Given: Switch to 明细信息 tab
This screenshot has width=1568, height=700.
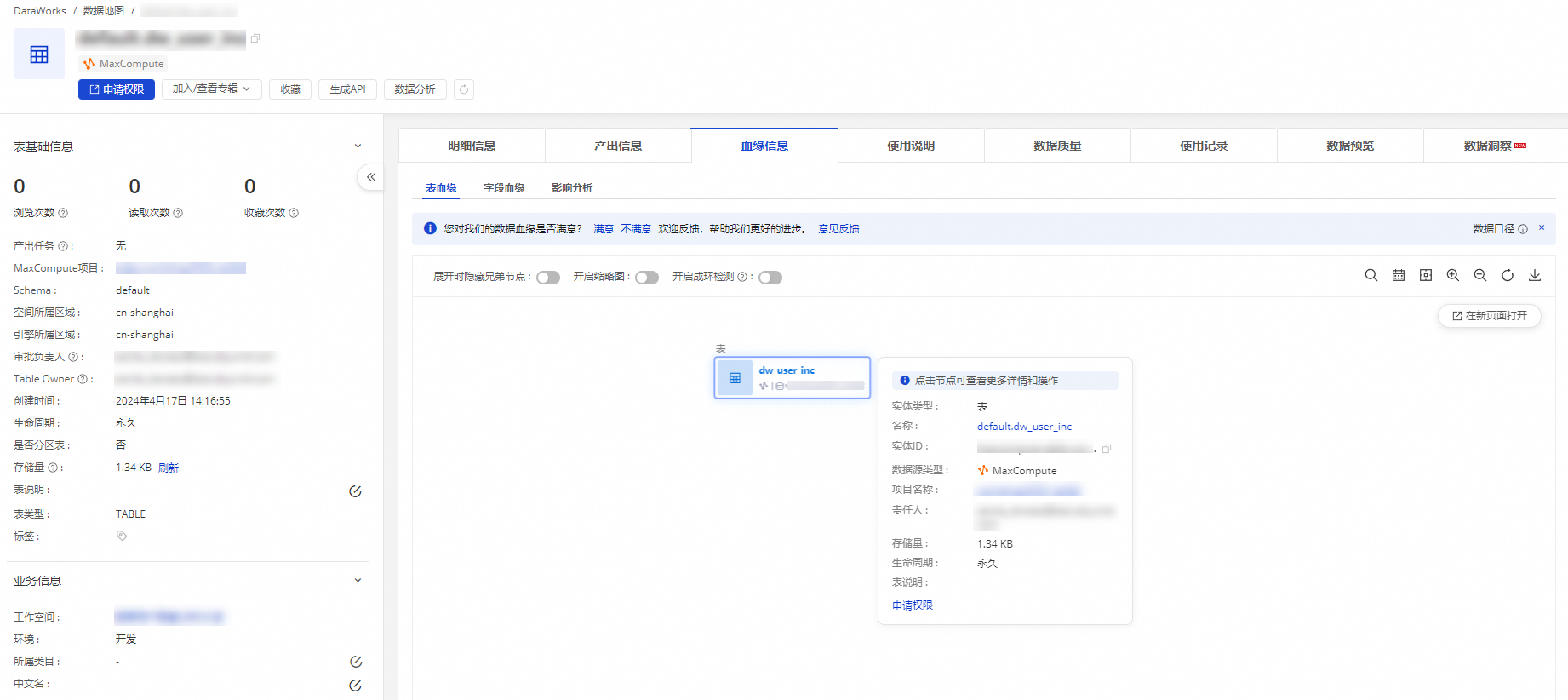Looking at the screenshot, I should 472,146.
